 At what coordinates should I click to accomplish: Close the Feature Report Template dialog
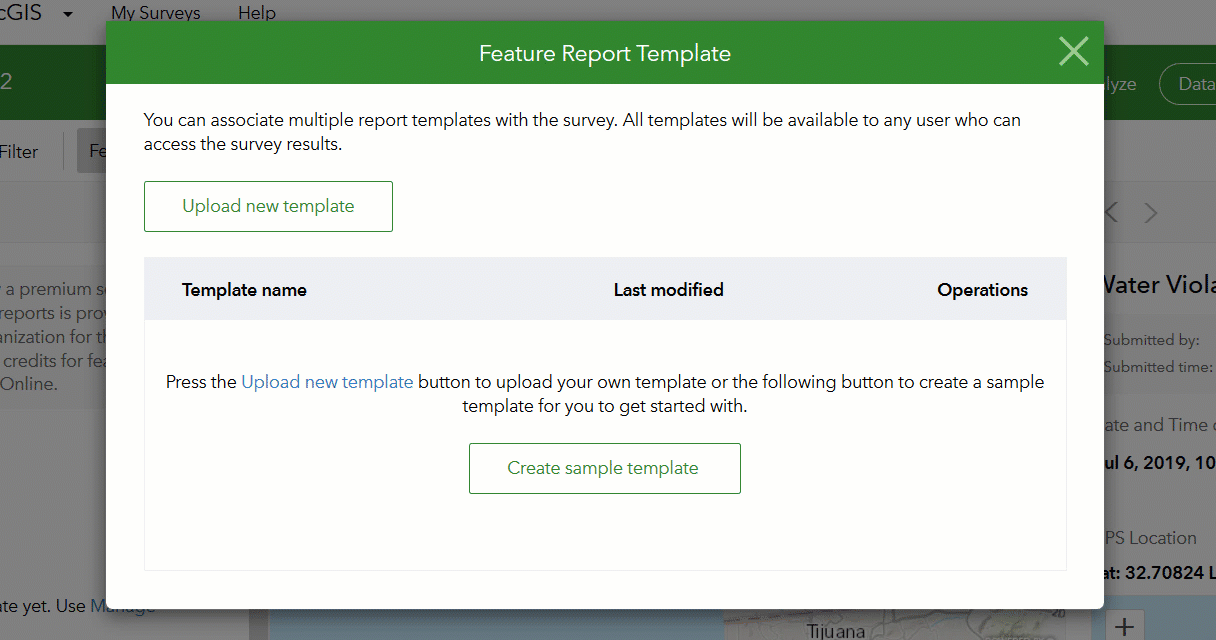tap(1073, 52)
